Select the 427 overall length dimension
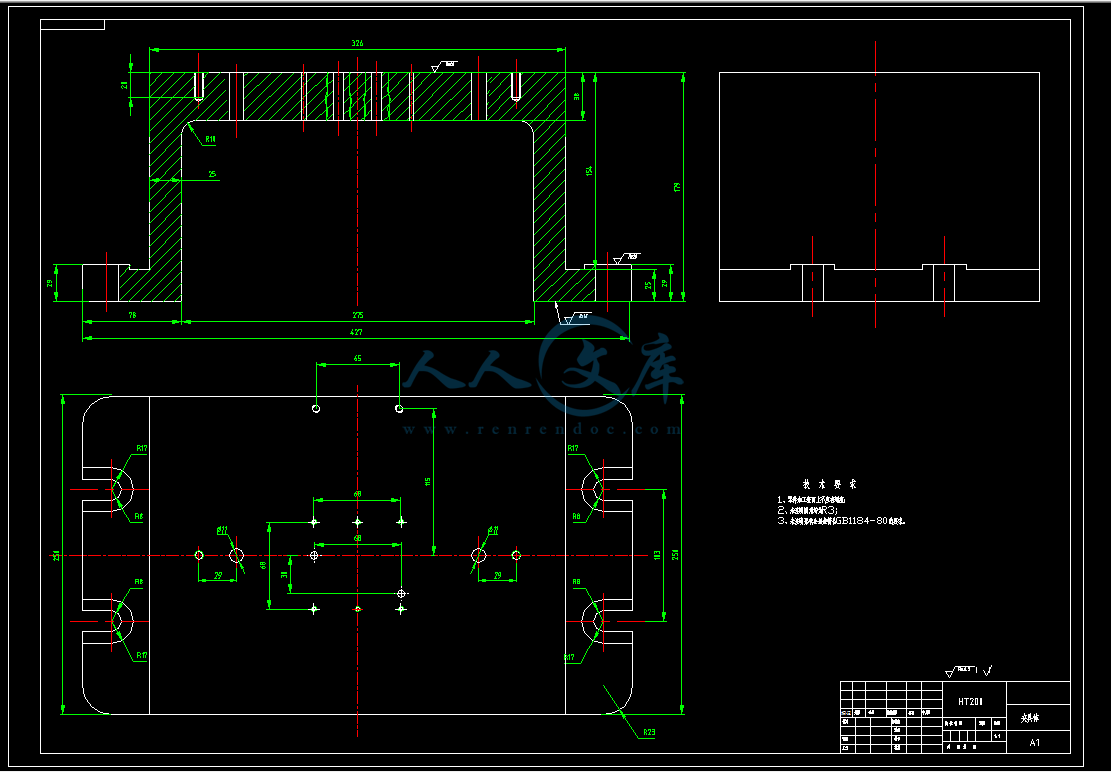 [x=357, y=331]
